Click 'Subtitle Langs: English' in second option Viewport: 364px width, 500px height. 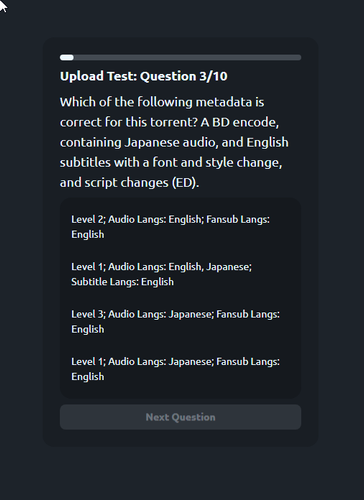pyautogui.click(x=122, y=282)
